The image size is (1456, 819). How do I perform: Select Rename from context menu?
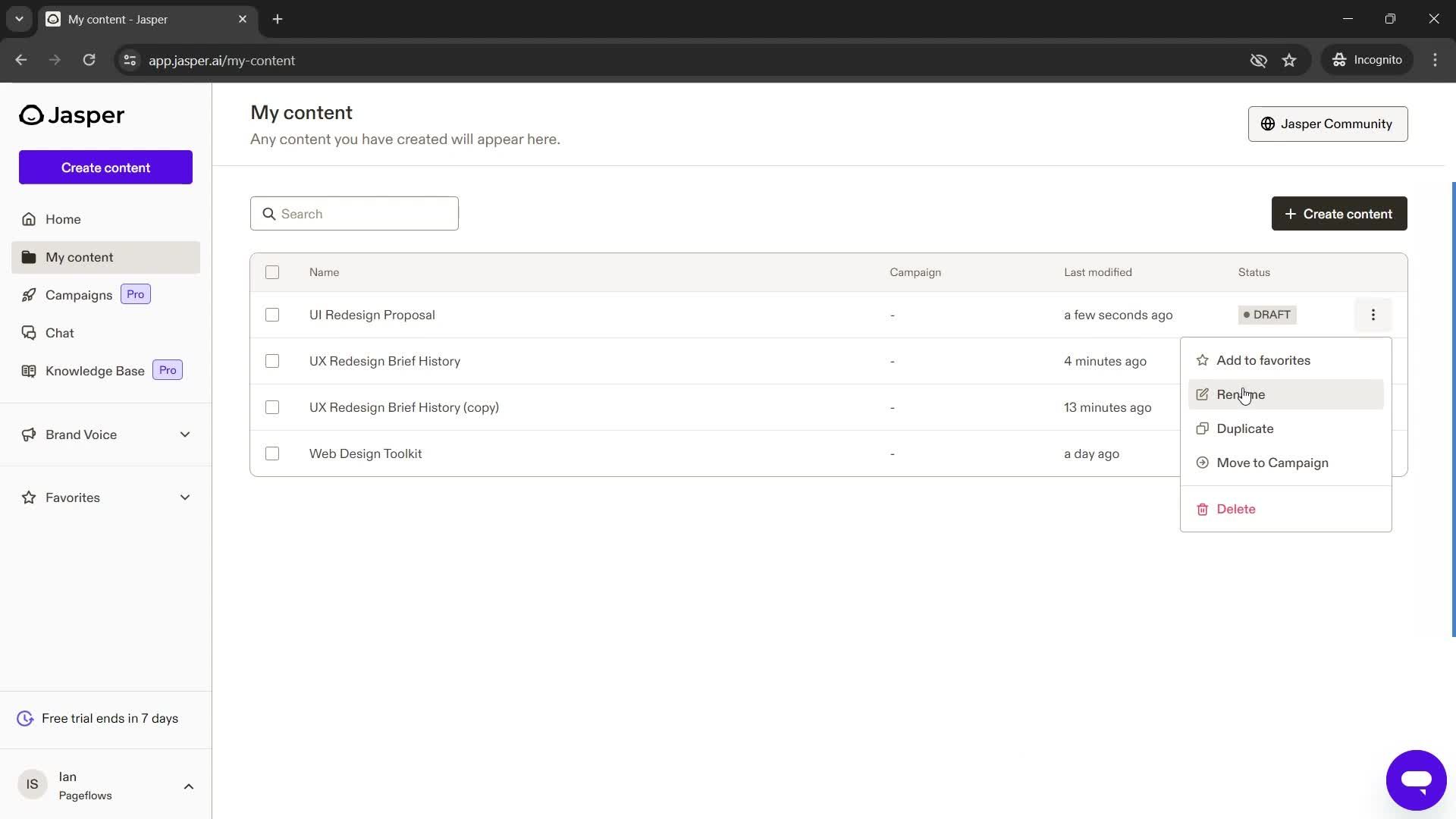tap(1241, 394)
